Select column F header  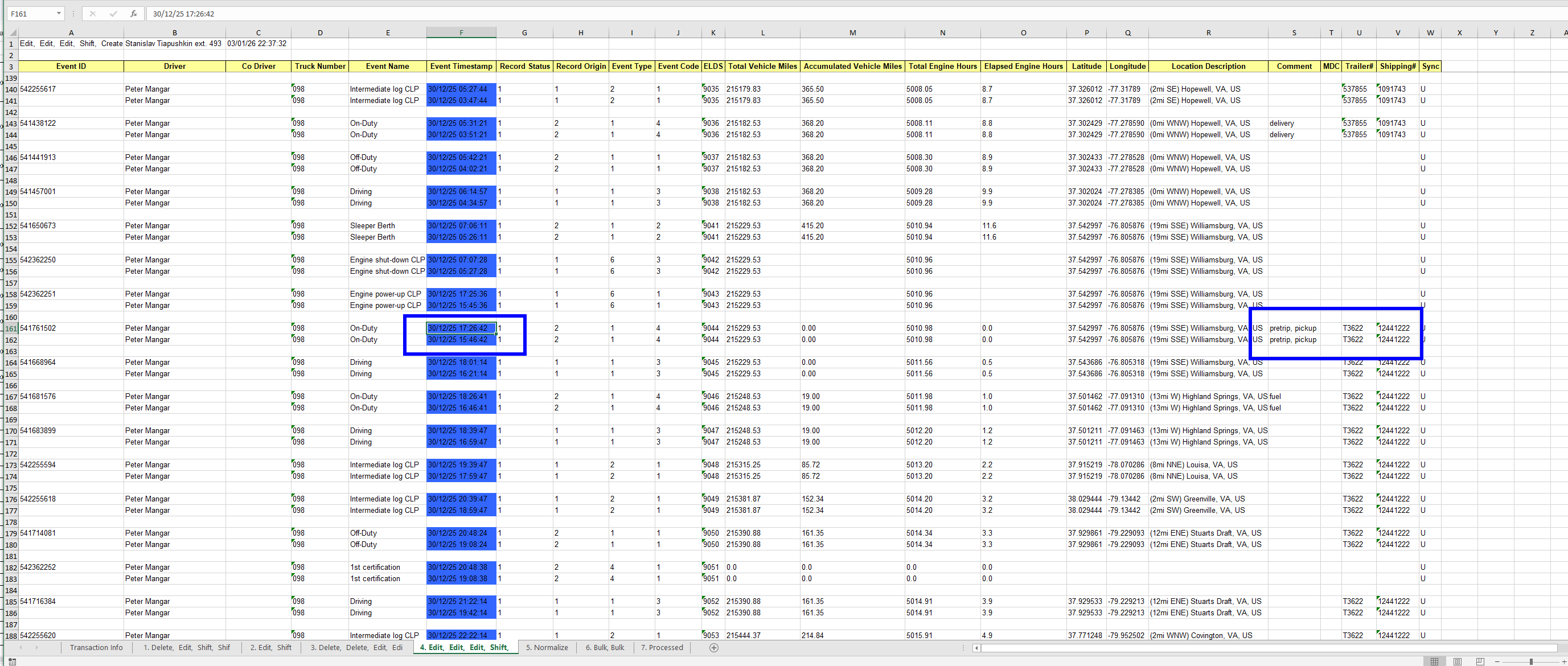coord(461,33)
